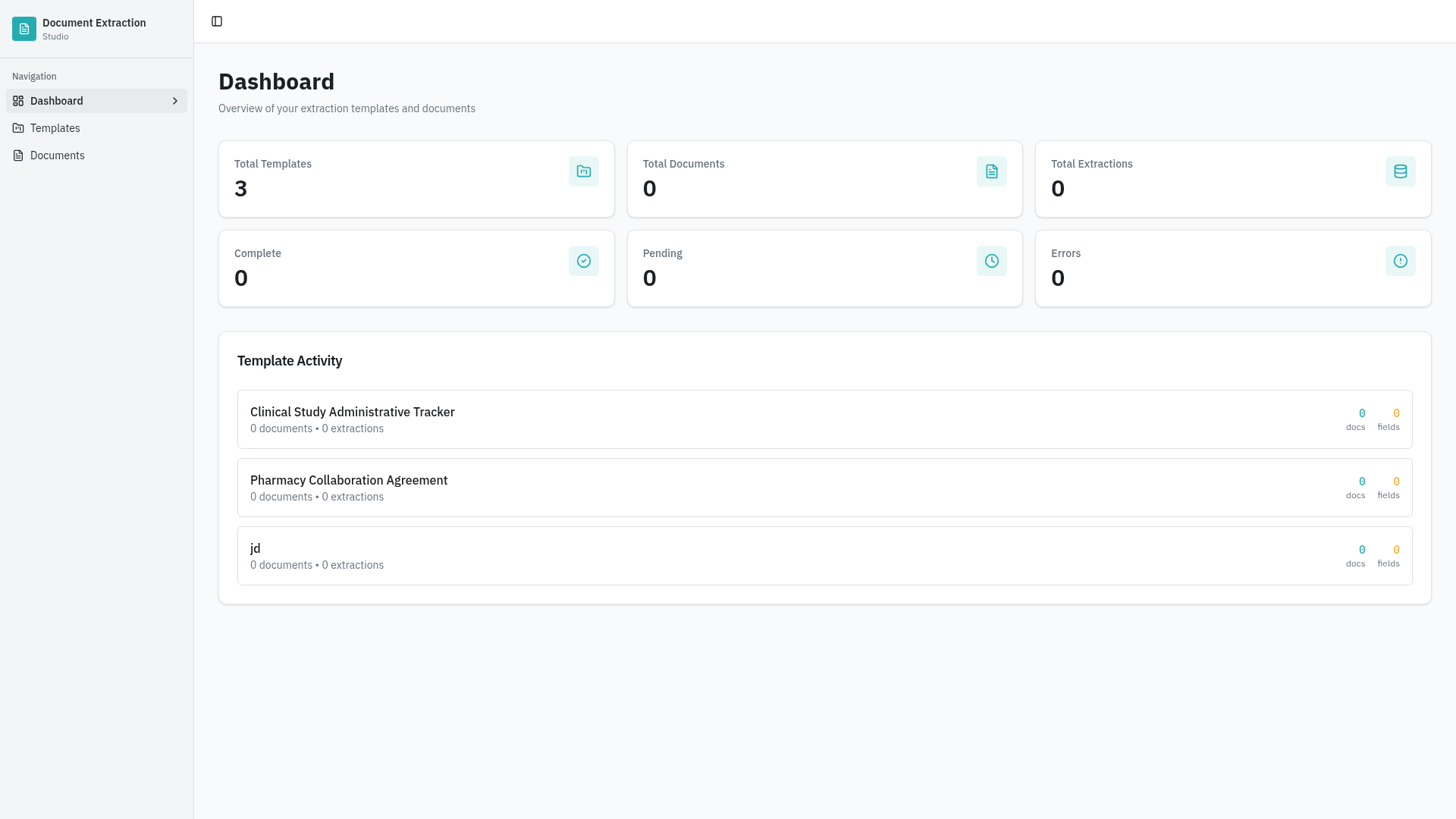Toggle the sidebar panel icon

(x=217, y=21)
